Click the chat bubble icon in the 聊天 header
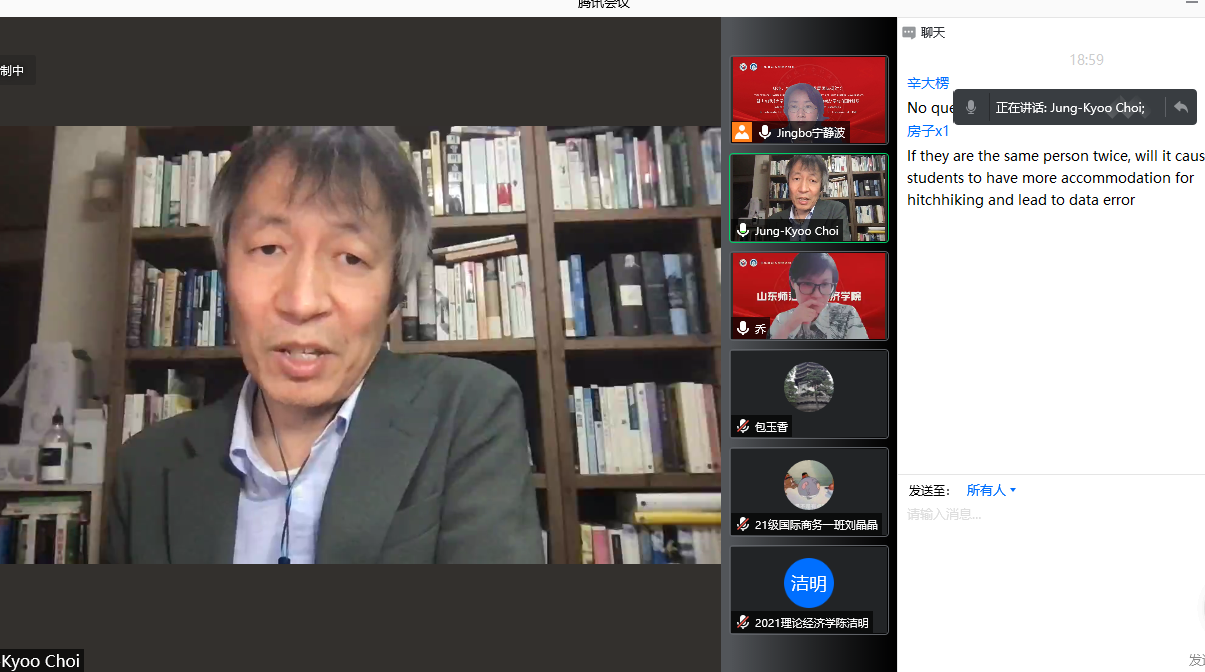Viewport: 1205px width, 672px height. pos(908,32)
